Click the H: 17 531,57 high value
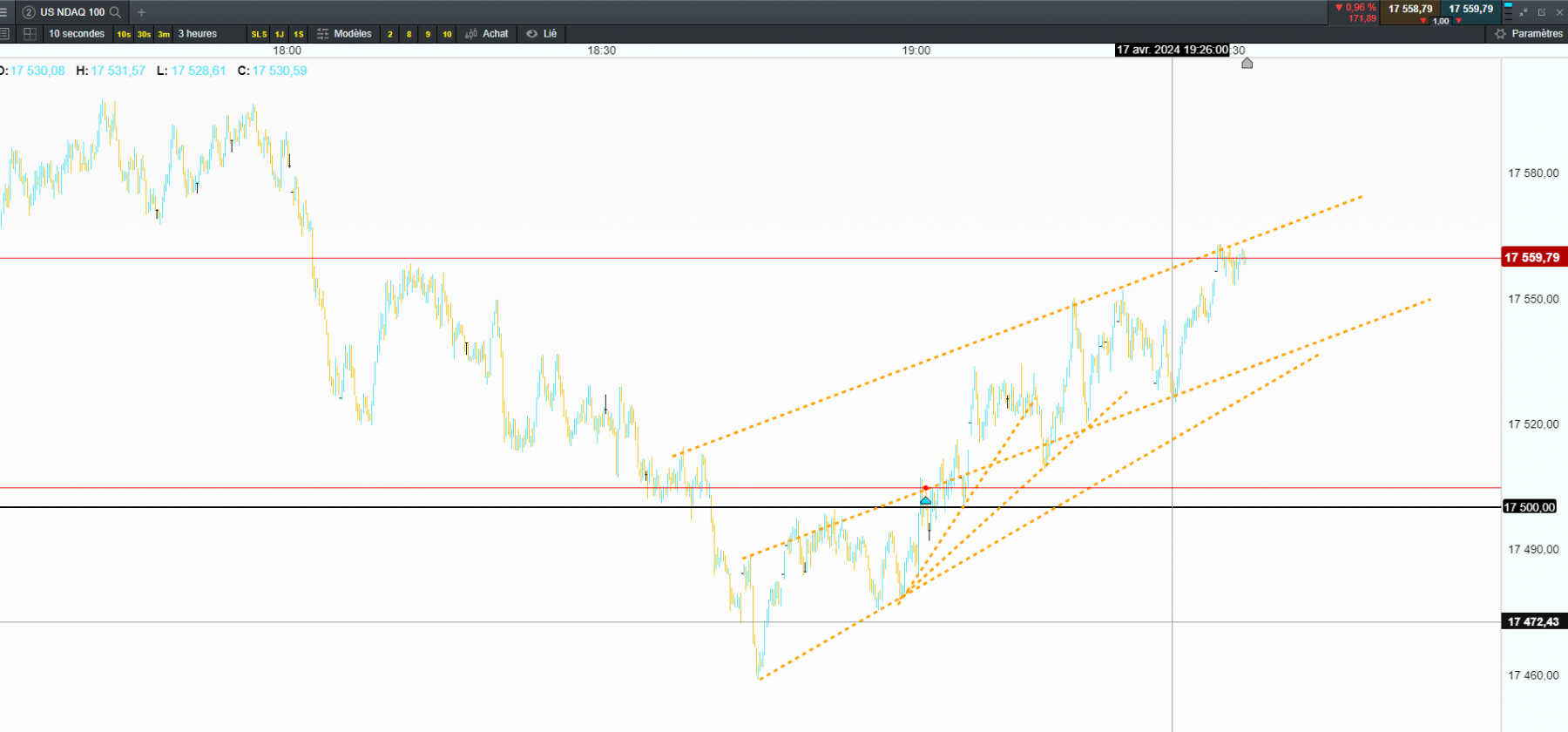Viewport: 1568px width, 732px height. tap(111, 71)
